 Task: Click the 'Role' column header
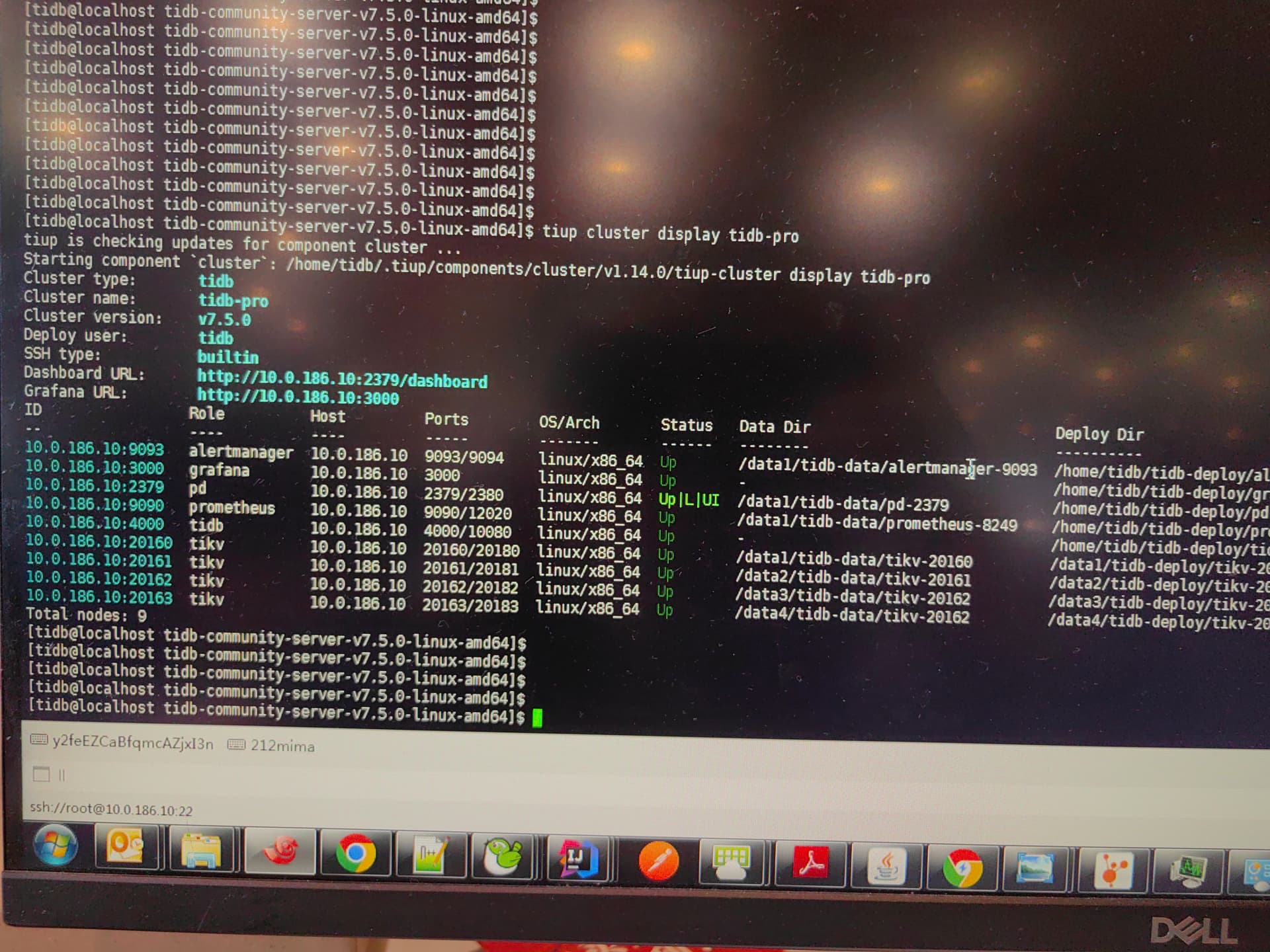coord(206,414)
